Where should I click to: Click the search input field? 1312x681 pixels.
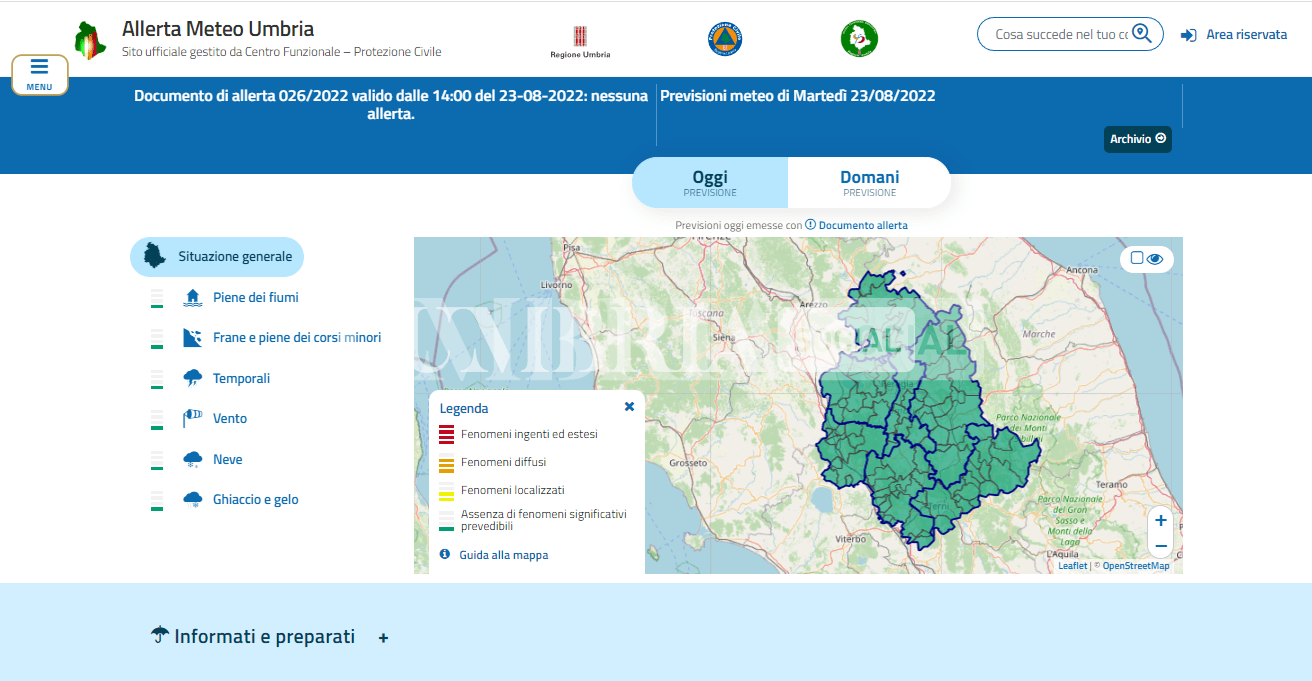(x=1060, y=34)
